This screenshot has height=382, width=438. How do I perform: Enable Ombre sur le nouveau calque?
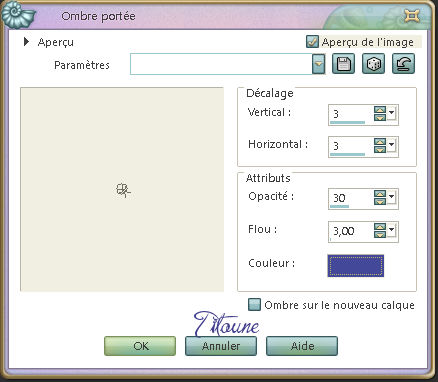pyautogui.click(x=254, y=305)
